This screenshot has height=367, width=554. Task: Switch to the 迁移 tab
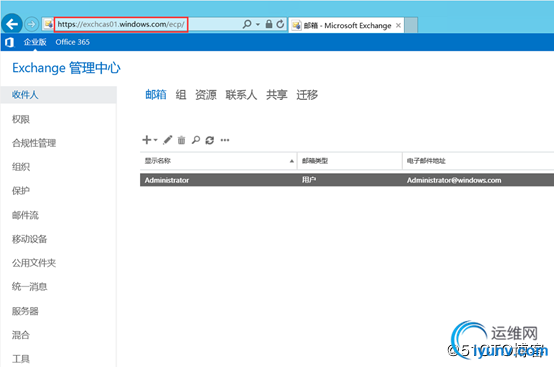pos(307,95)
